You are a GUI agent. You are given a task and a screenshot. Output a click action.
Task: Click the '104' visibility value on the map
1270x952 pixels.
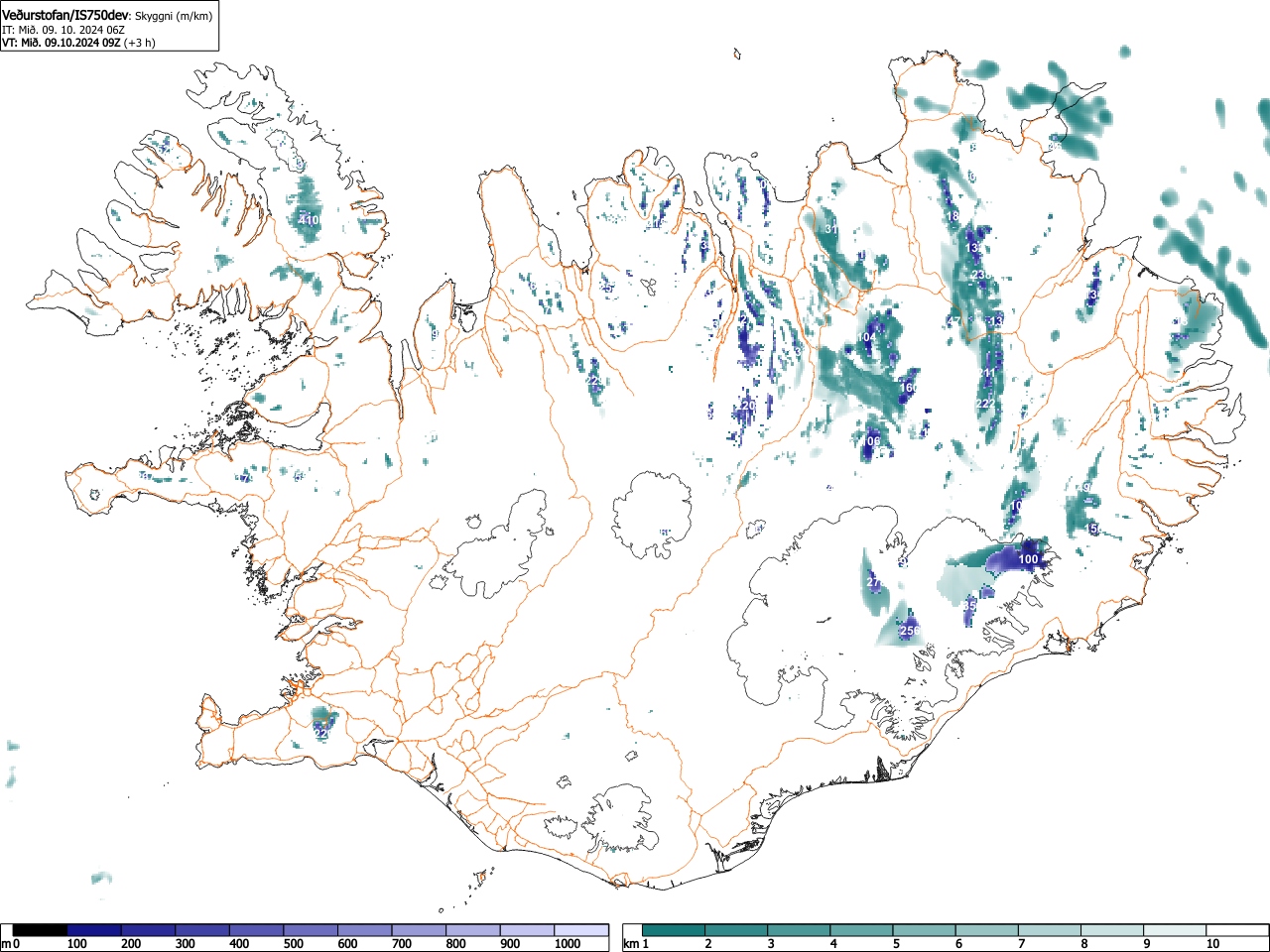pos(866,338)
